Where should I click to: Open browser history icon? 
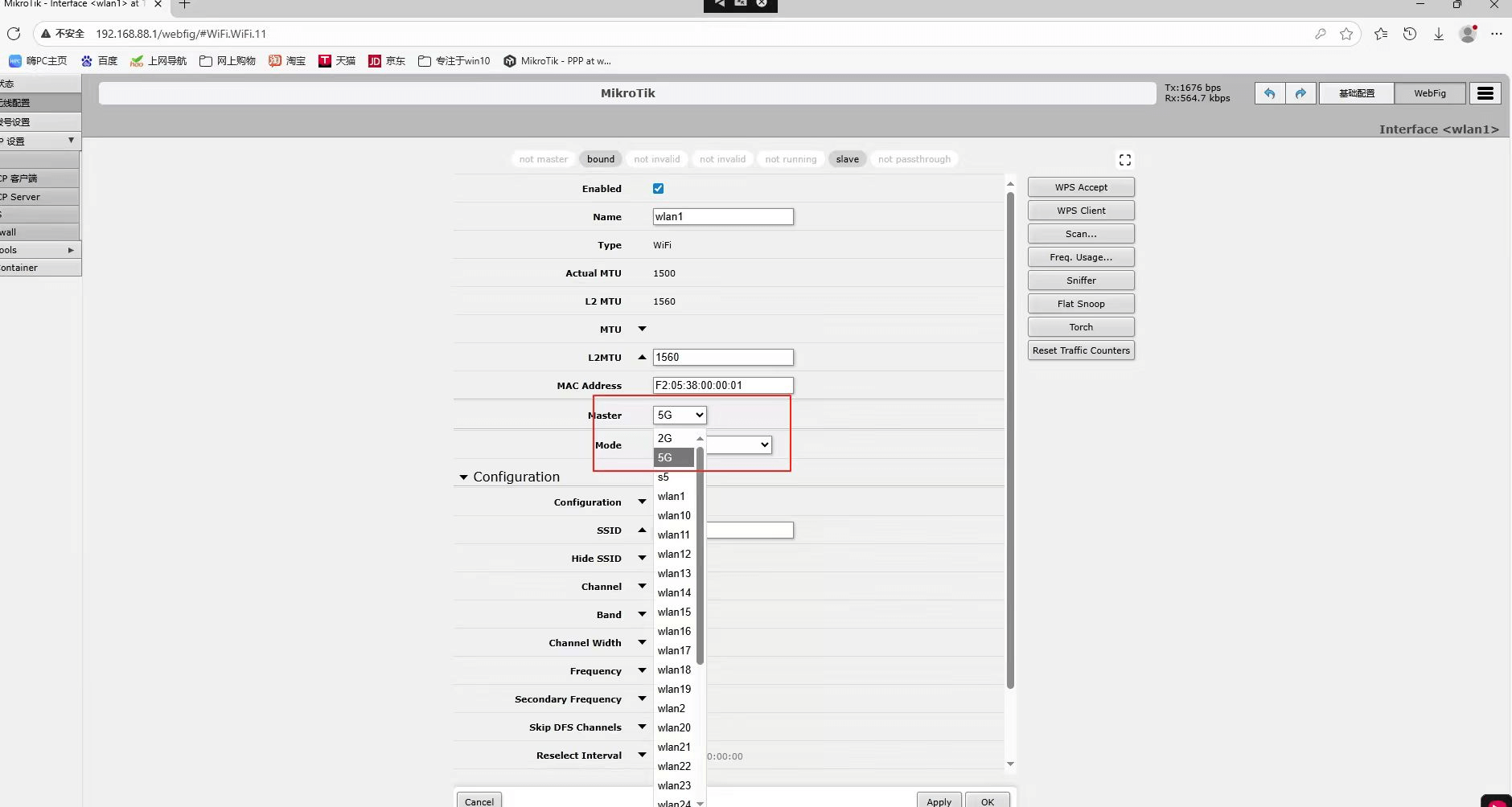point(1410,34)
